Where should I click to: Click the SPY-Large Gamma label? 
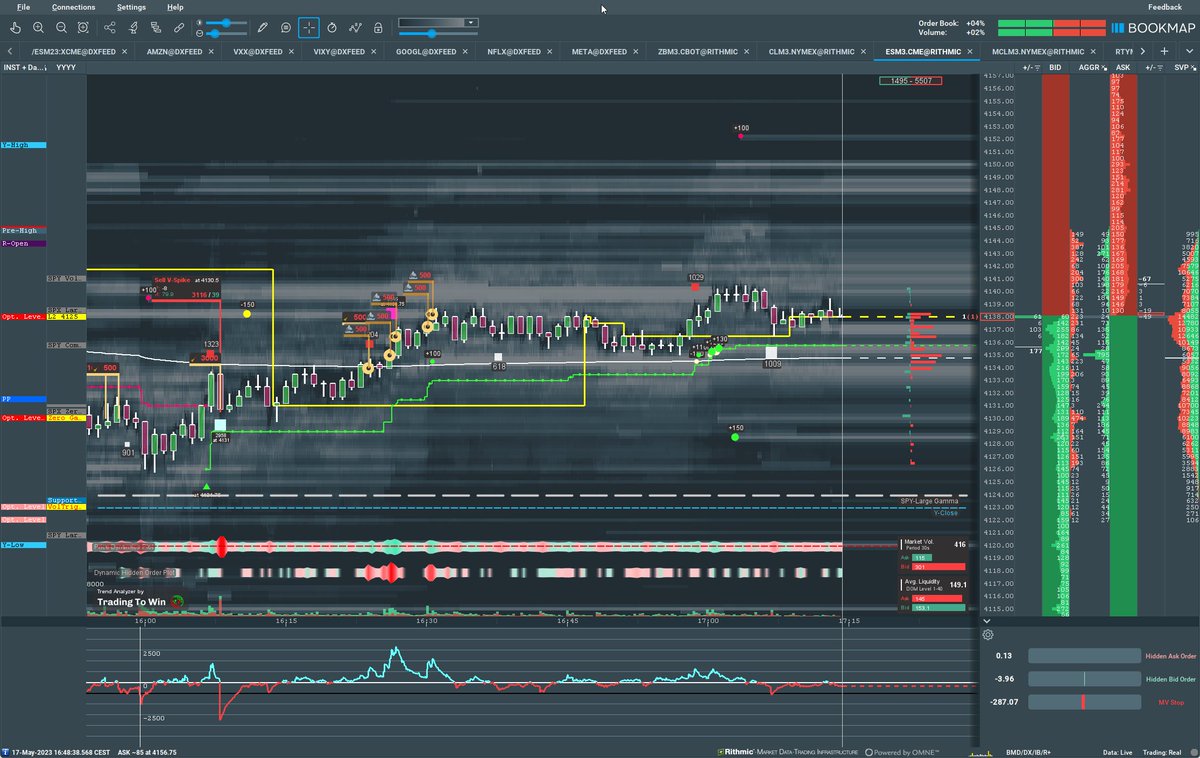tap(929, 500)
